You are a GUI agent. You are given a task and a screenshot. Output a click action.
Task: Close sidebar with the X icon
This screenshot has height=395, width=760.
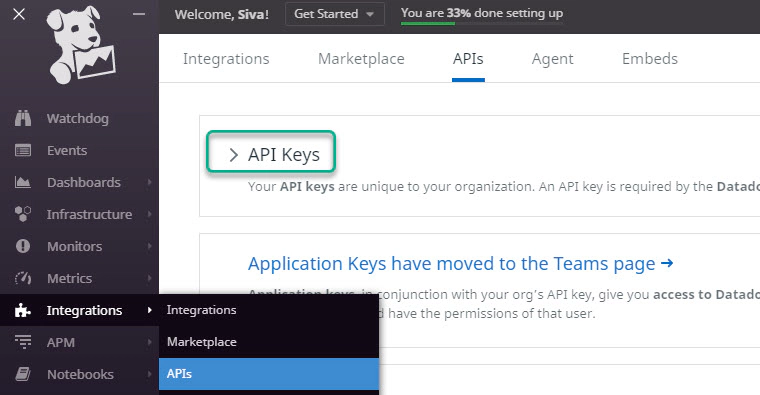pos(19,14)
